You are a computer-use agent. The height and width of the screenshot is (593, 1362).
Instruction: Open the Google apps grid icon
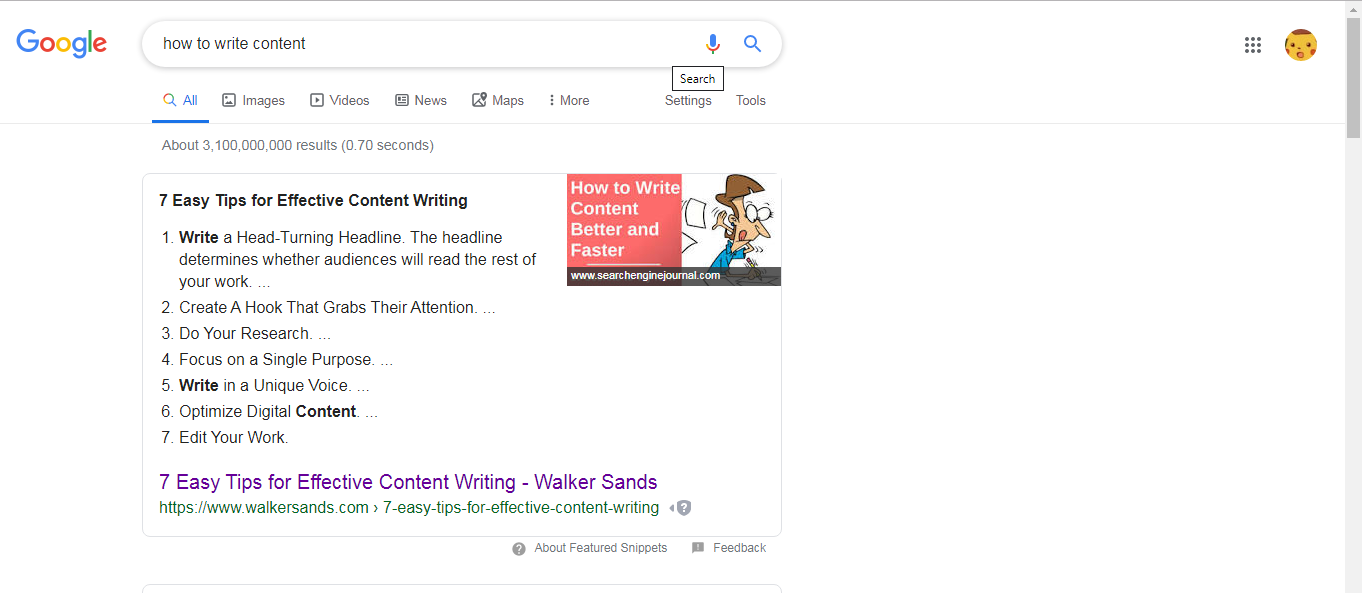pyautogui.click(x=1253, y=45)
